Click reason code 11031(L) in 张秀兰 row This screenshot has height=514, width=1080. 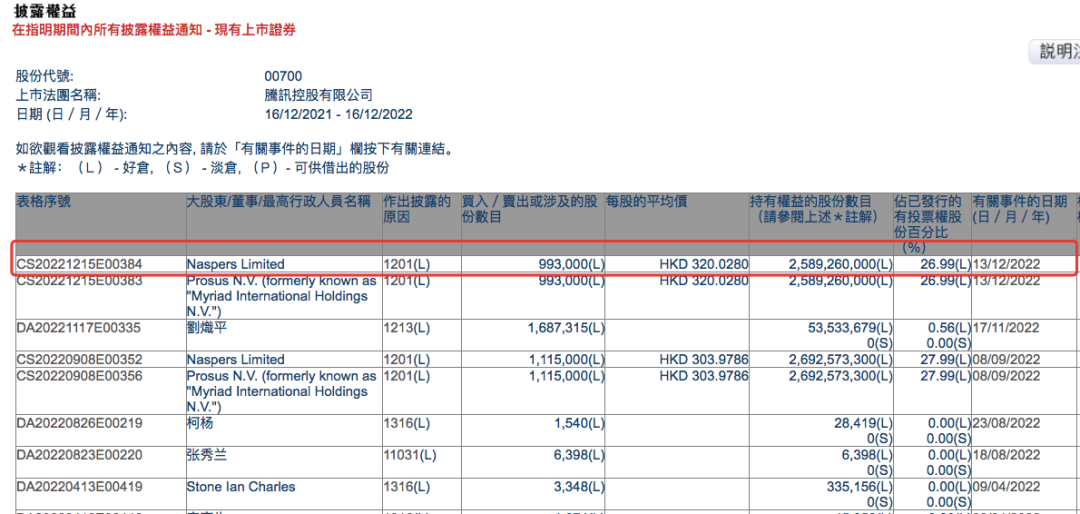click(x=412, y=455)
